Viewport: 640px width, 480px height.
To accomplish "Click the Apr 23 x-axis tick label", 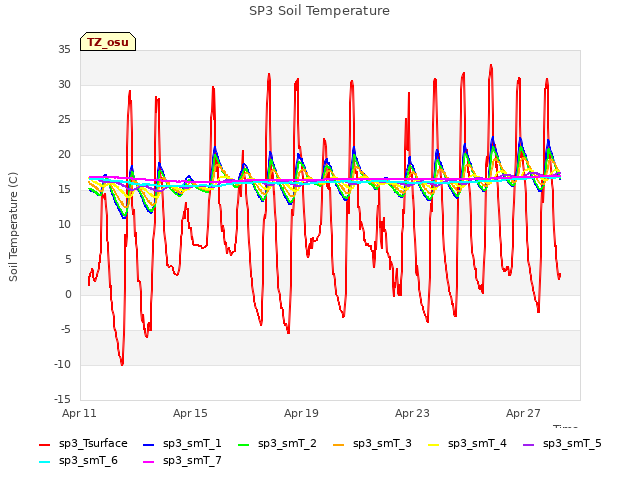I will click(x=412, y=413).
